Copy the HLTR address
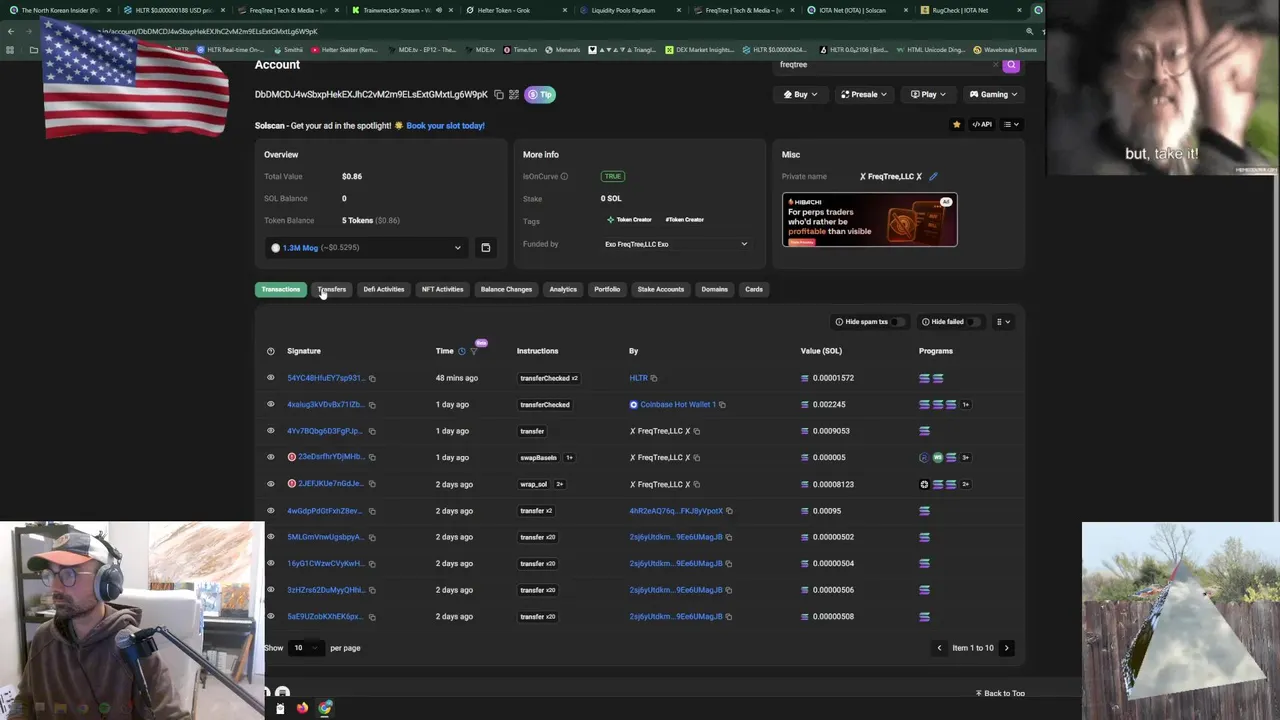This screenshot has height=720, width=1280. [x=654, y=378]
